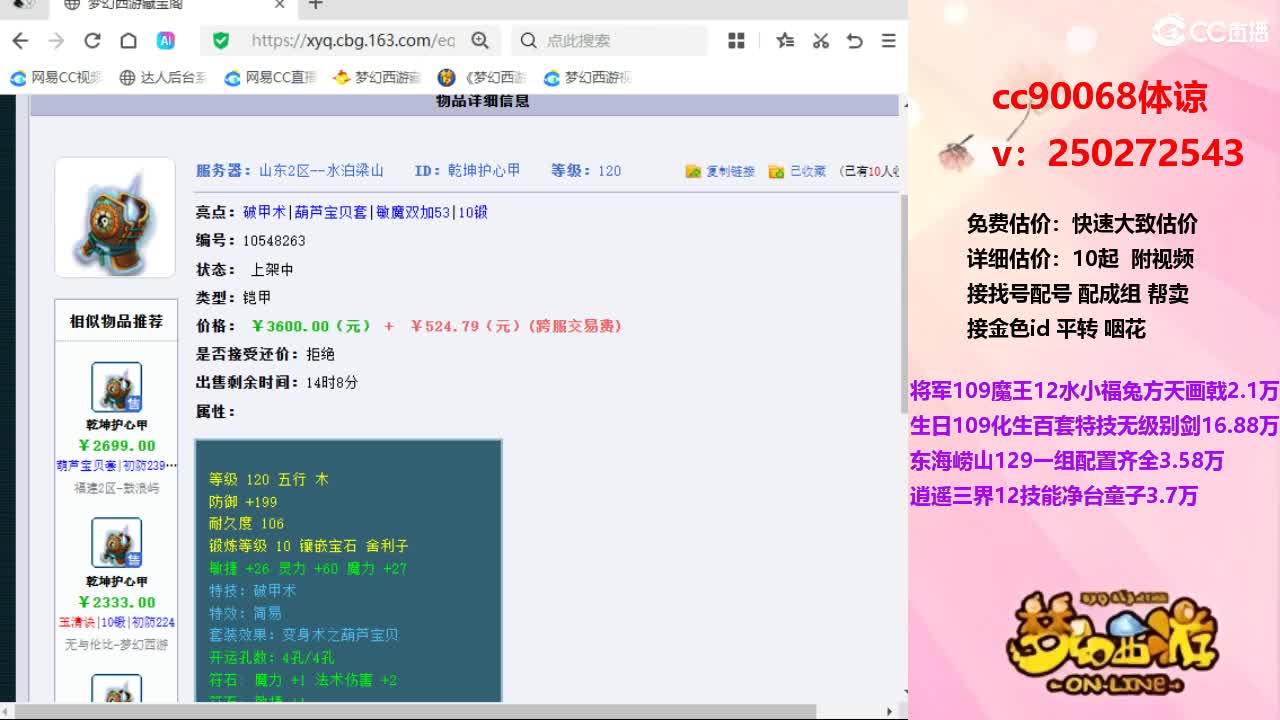Click the ¥2699.00 price text
The image size is (1280, 720).
(x=117, y=446)
